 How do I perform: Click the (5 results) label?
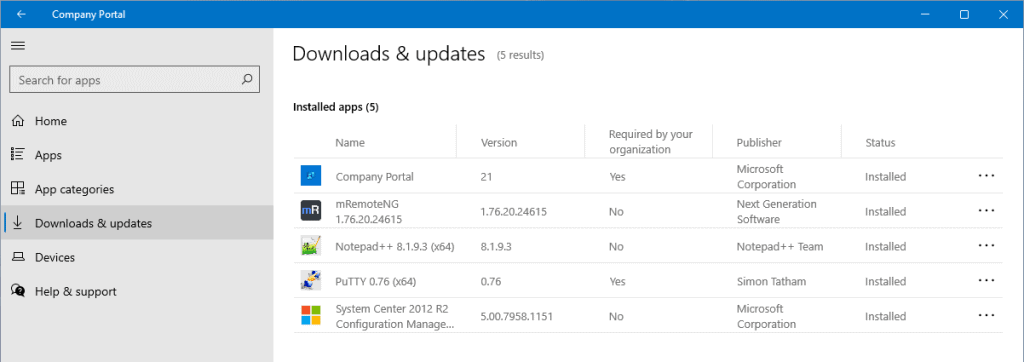520,56
